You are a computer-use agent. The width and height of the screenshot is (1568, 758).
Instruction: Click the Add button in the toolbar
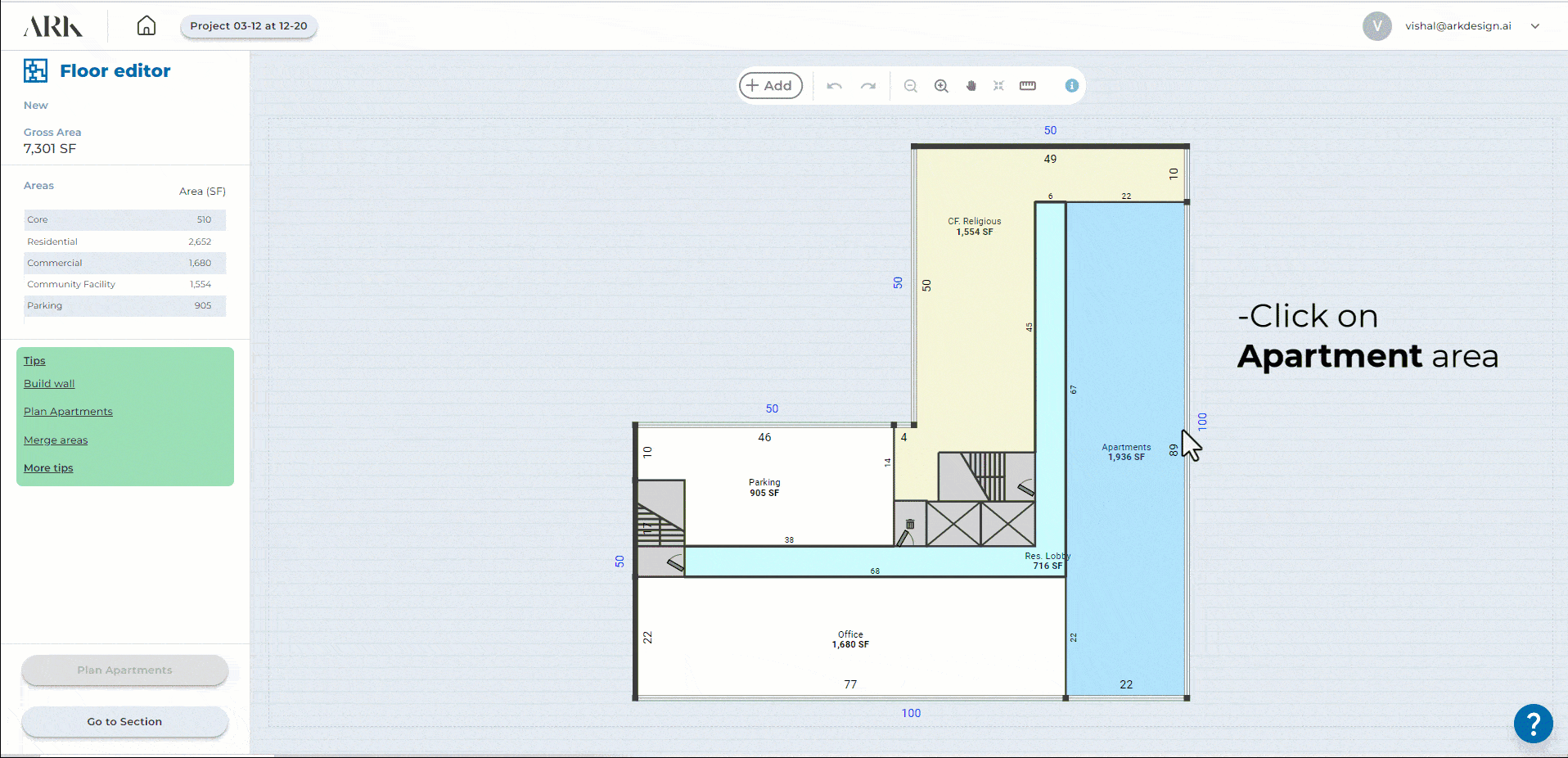click(770, 86)
